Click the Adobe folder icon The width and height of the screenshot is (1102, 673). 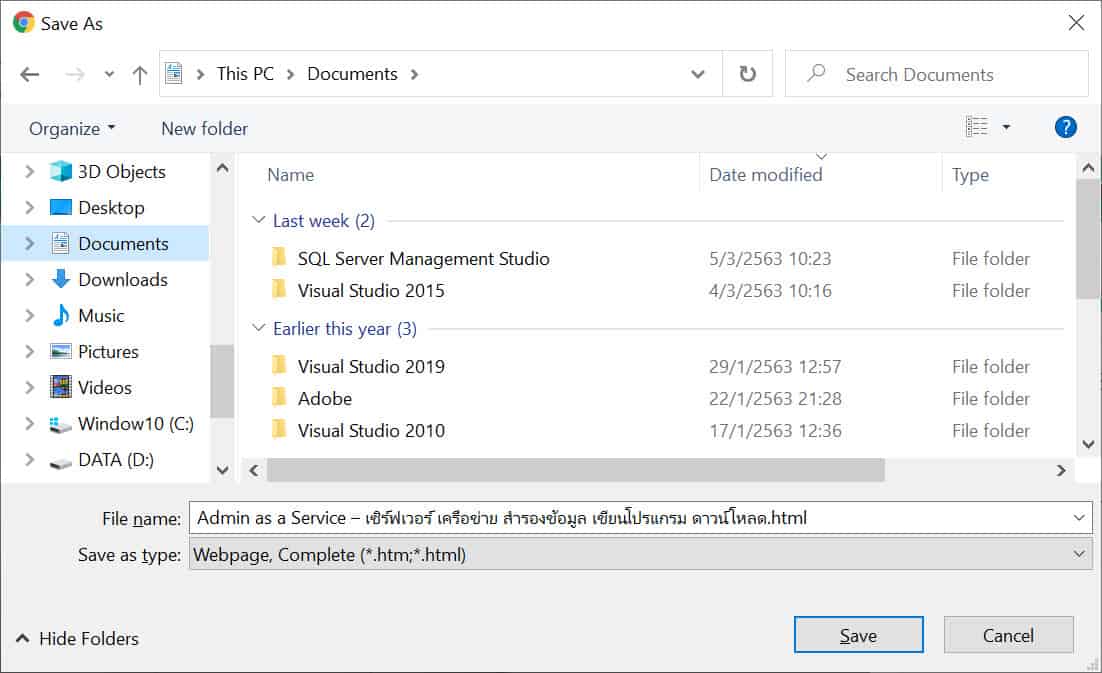(279, 397)
